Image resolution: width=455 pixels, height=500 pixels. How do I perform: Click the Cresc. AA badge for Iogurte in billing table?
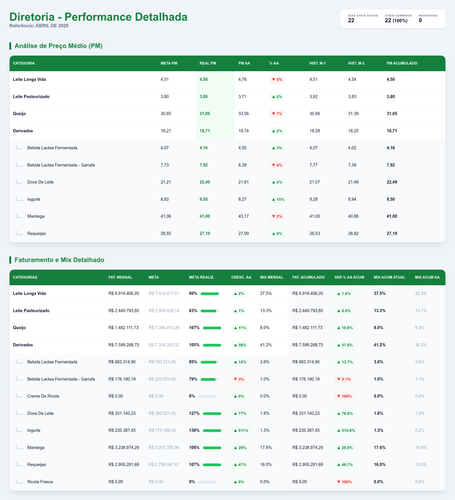[241, 431]
